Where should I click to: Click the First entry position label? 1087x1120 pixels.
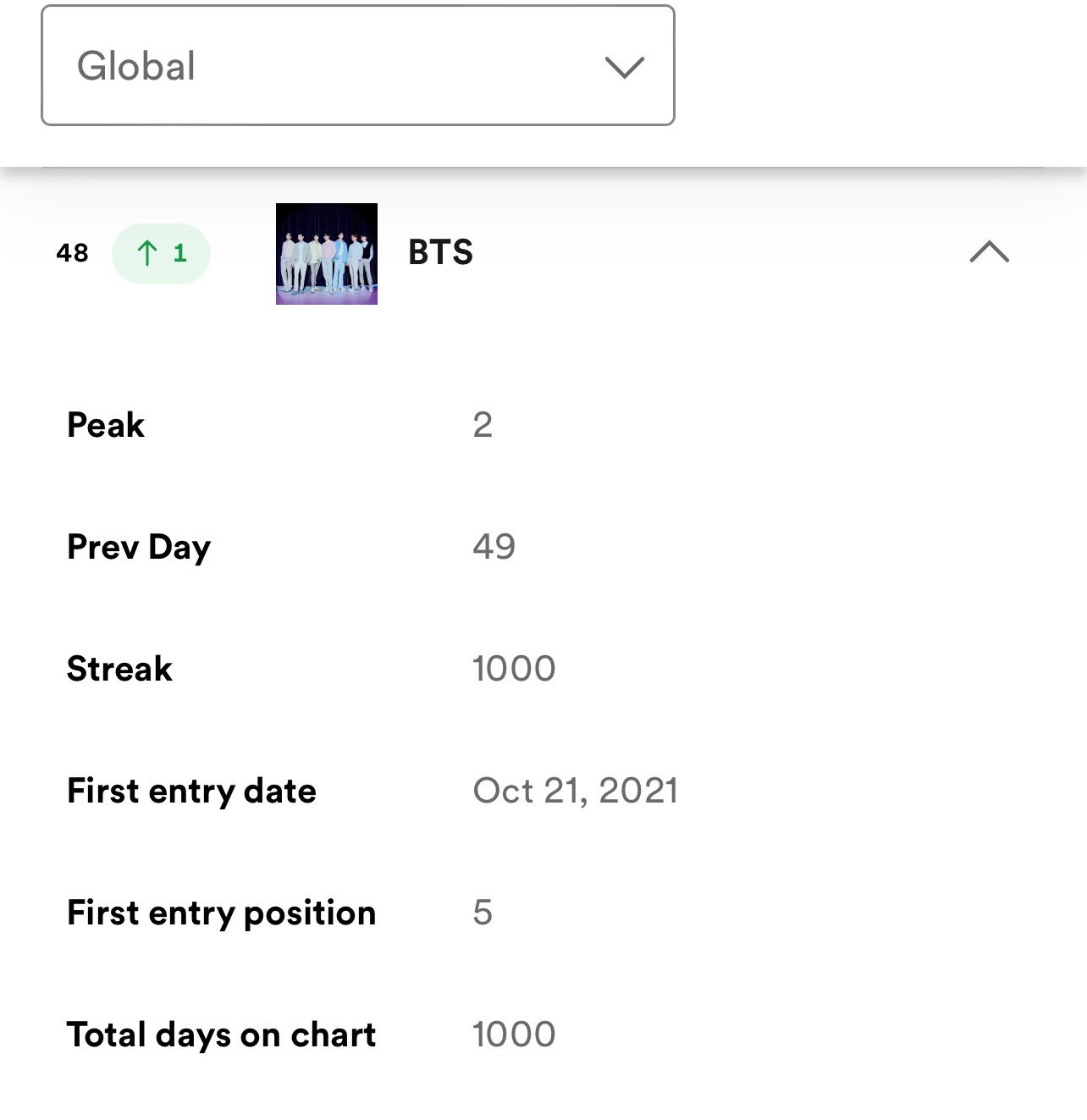tap(221, 913)
